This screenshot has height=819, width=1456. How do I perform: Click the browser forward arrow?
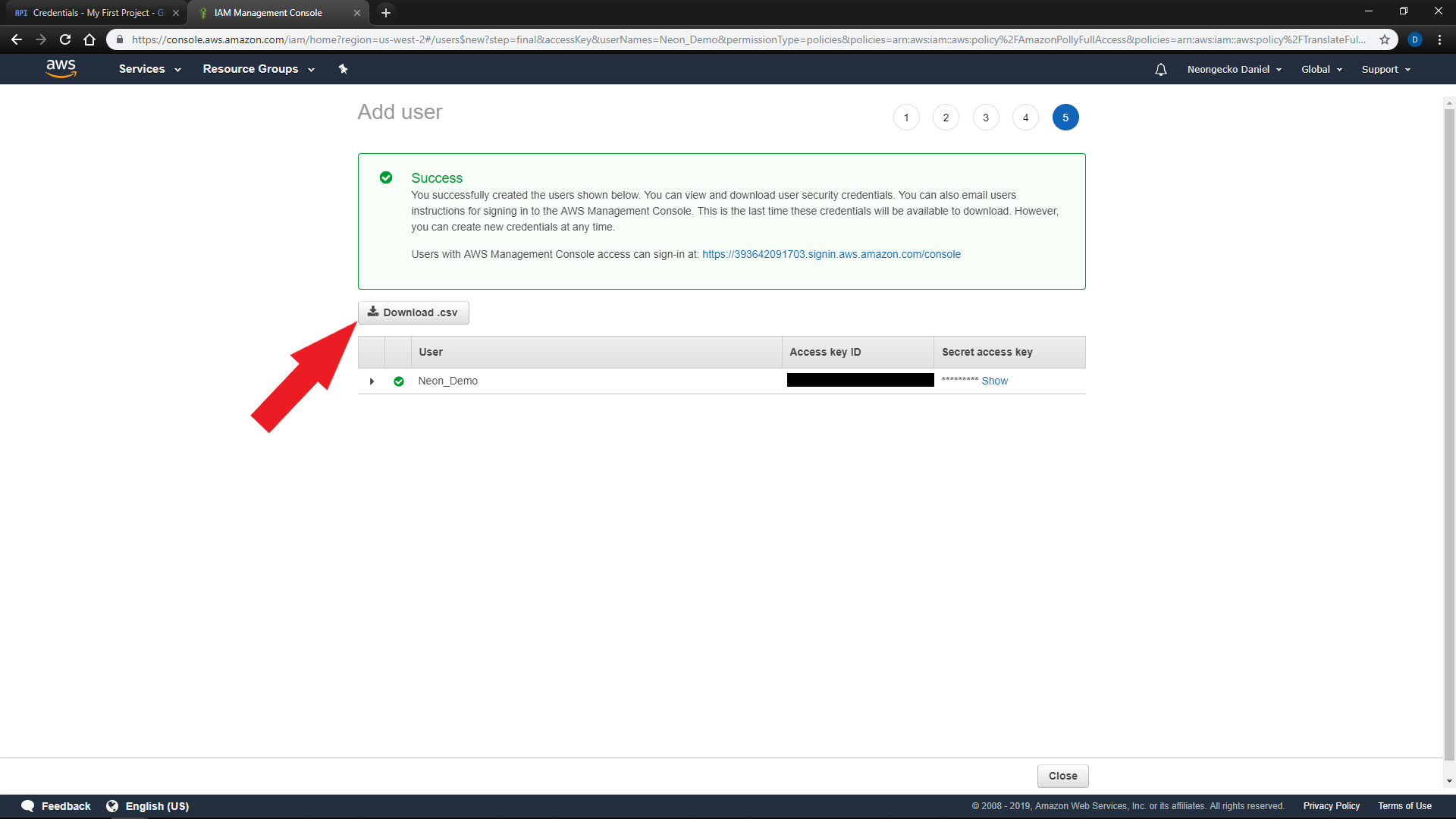[x=41, y=39]
